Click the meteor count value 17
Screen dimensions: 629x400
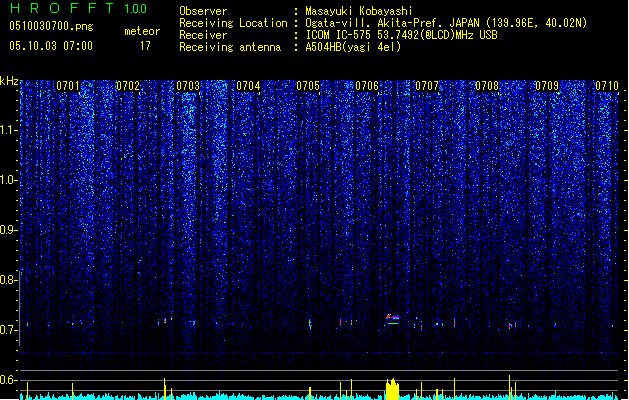145,46
